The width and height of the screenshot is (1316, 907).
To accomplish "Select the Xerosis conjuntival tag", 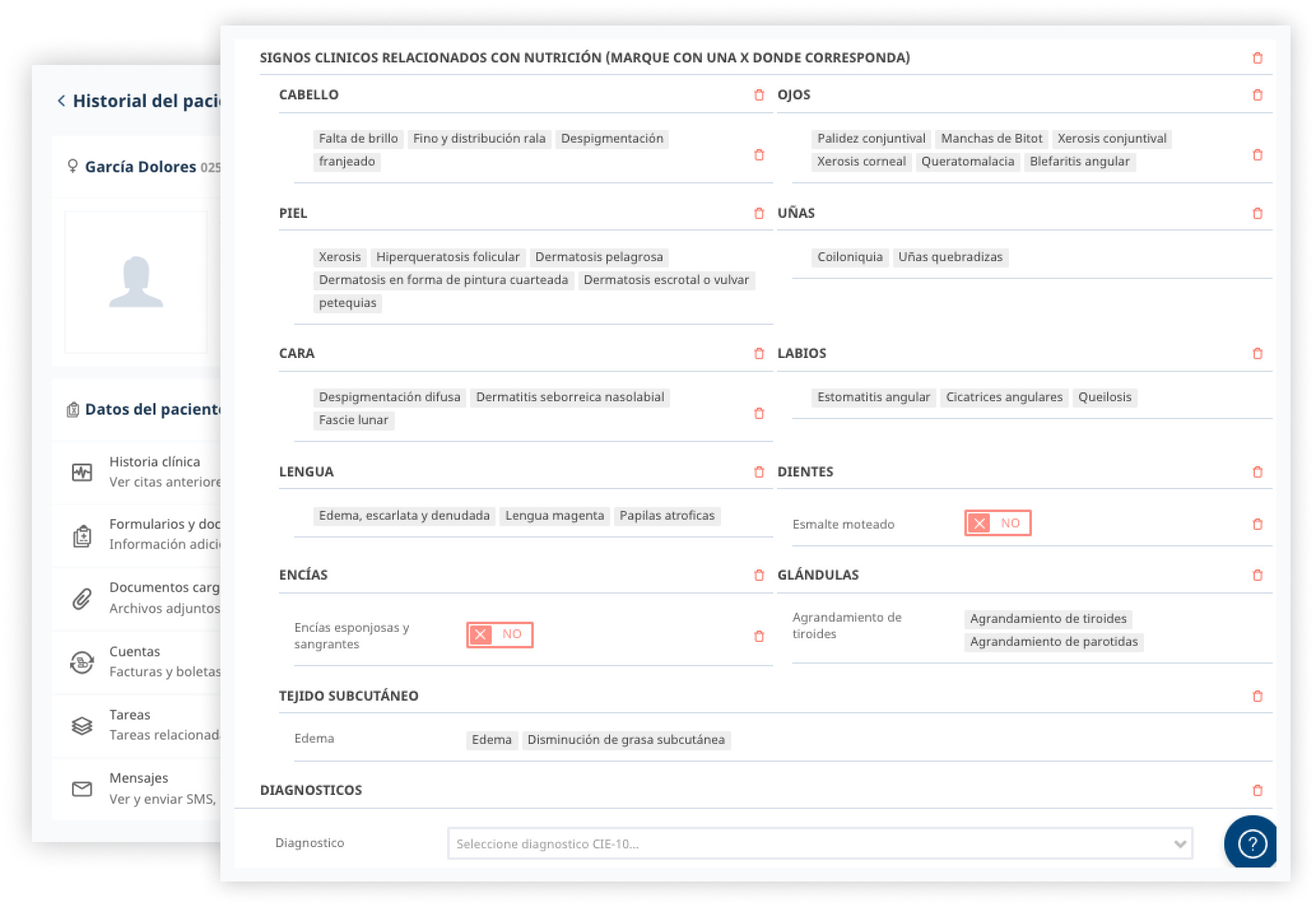I will pos(1112,139).
